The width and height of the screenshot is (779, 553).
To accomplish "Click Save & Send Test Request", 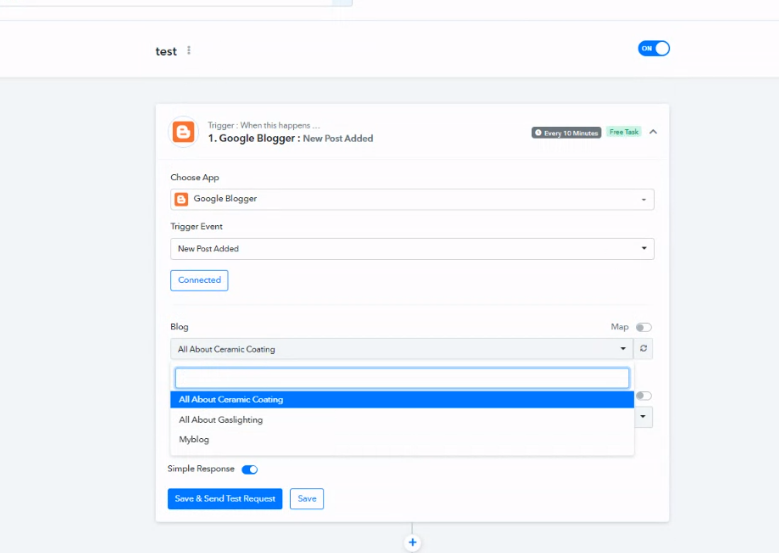I will coord(225,498).
